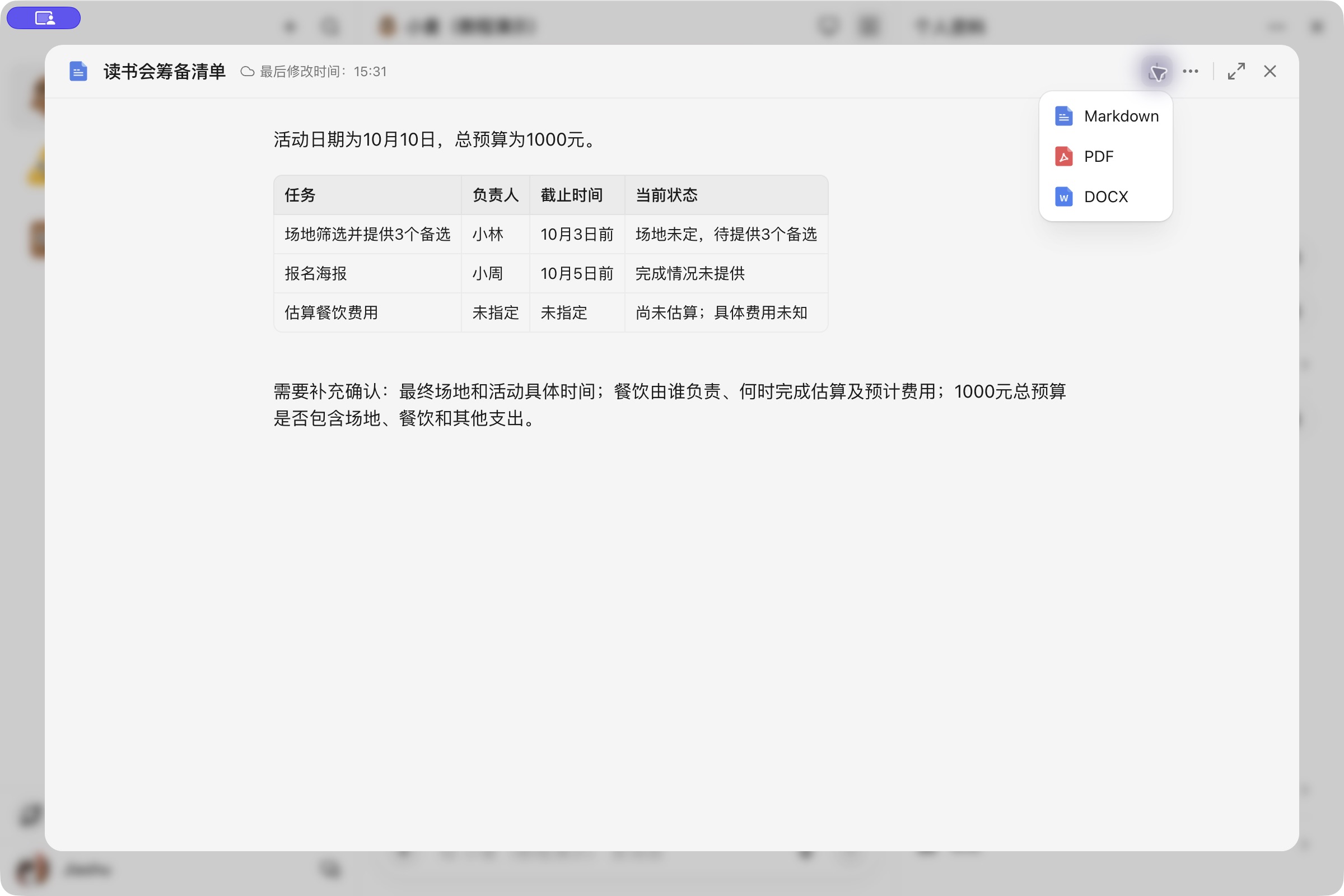This screenshot has height=896, width=1344.
Task: Click 未指定 in the 截止时间 column
Action: (577, 312)
